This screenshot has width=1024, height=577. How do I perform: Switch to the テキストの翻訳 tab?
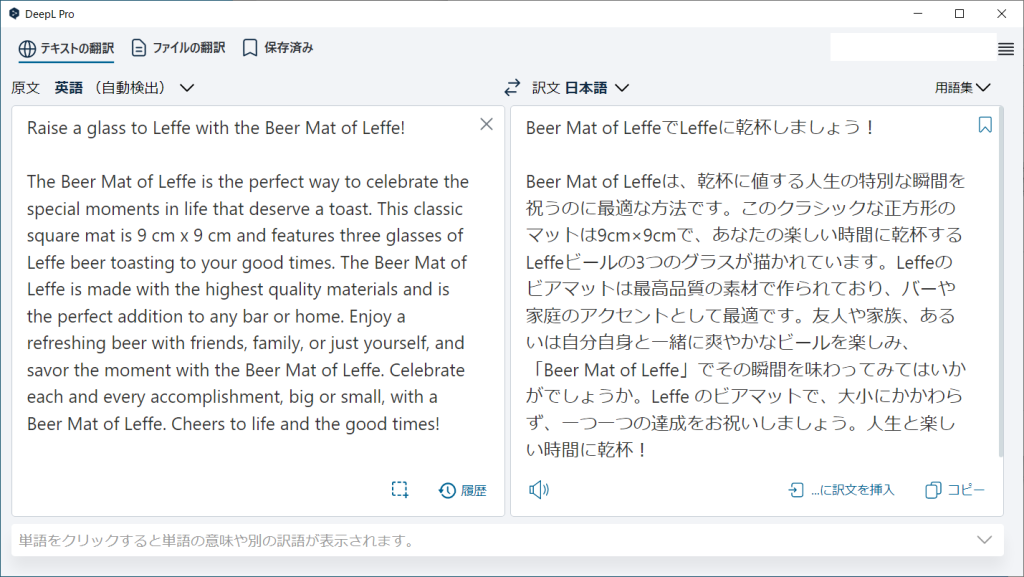tap(66, 48)
